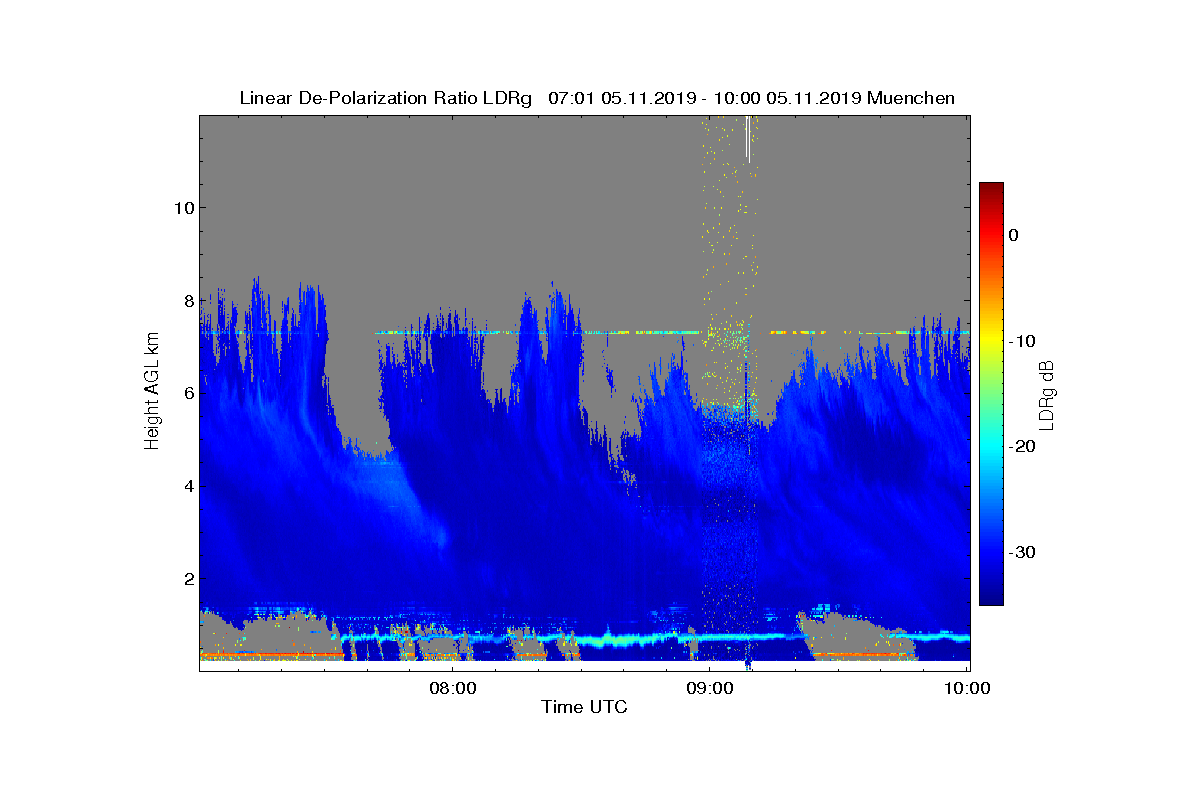Image resolution: width=1200 pixels, height=800 pixels.
Task: Click the -20 dB colorbar label
Action: click(1021, 446)
